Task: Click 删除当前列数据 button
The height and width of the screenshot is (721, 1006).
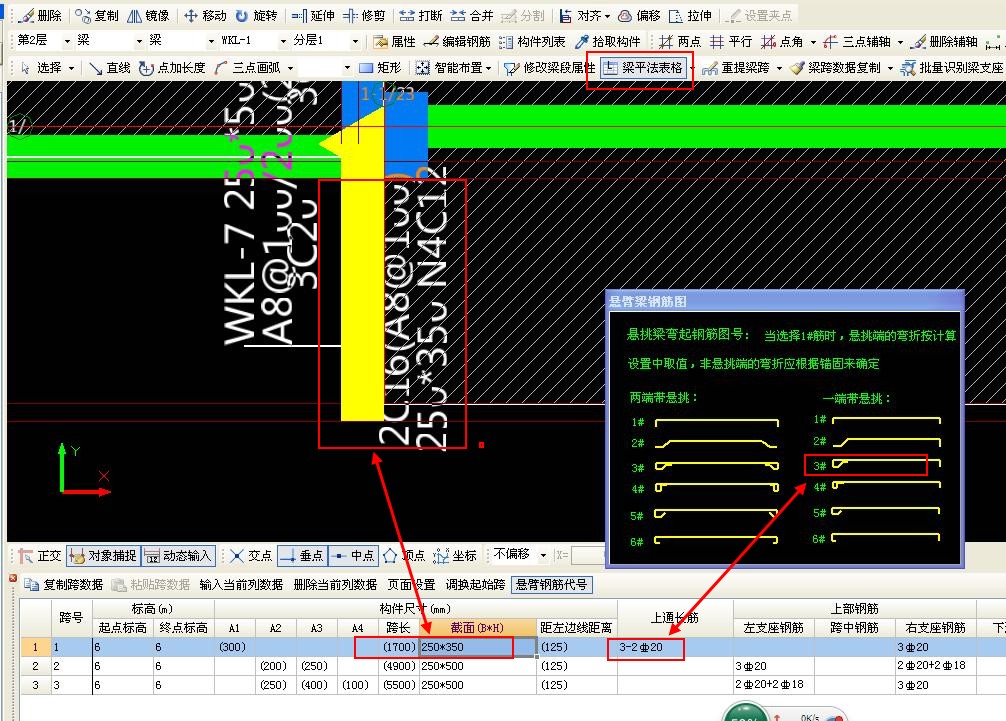Action: [x=335, y=584]
